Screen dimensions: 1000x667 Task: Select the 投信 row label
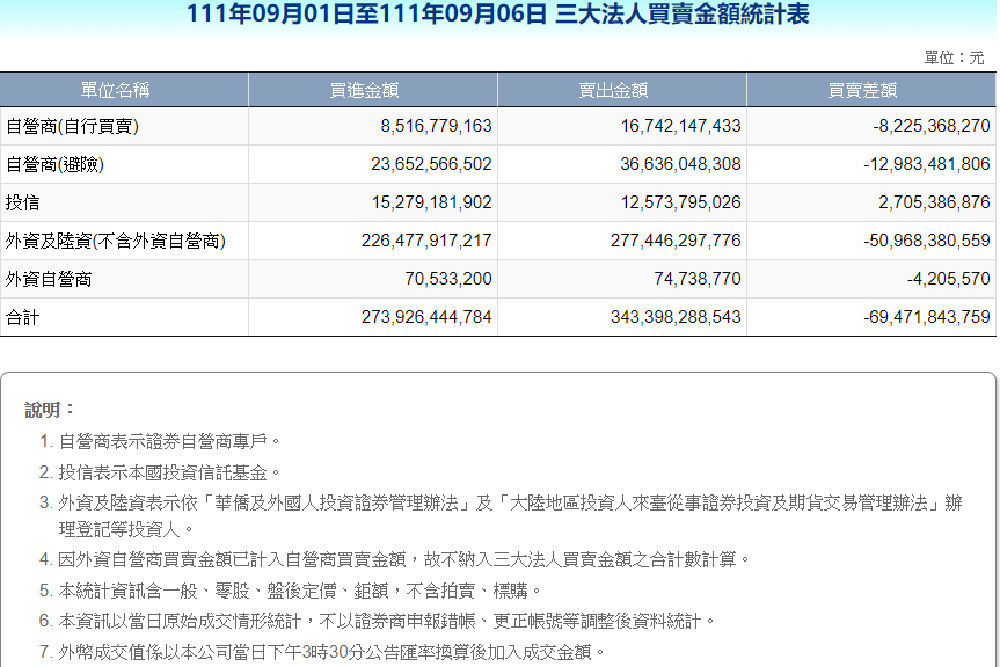[22, 203]
